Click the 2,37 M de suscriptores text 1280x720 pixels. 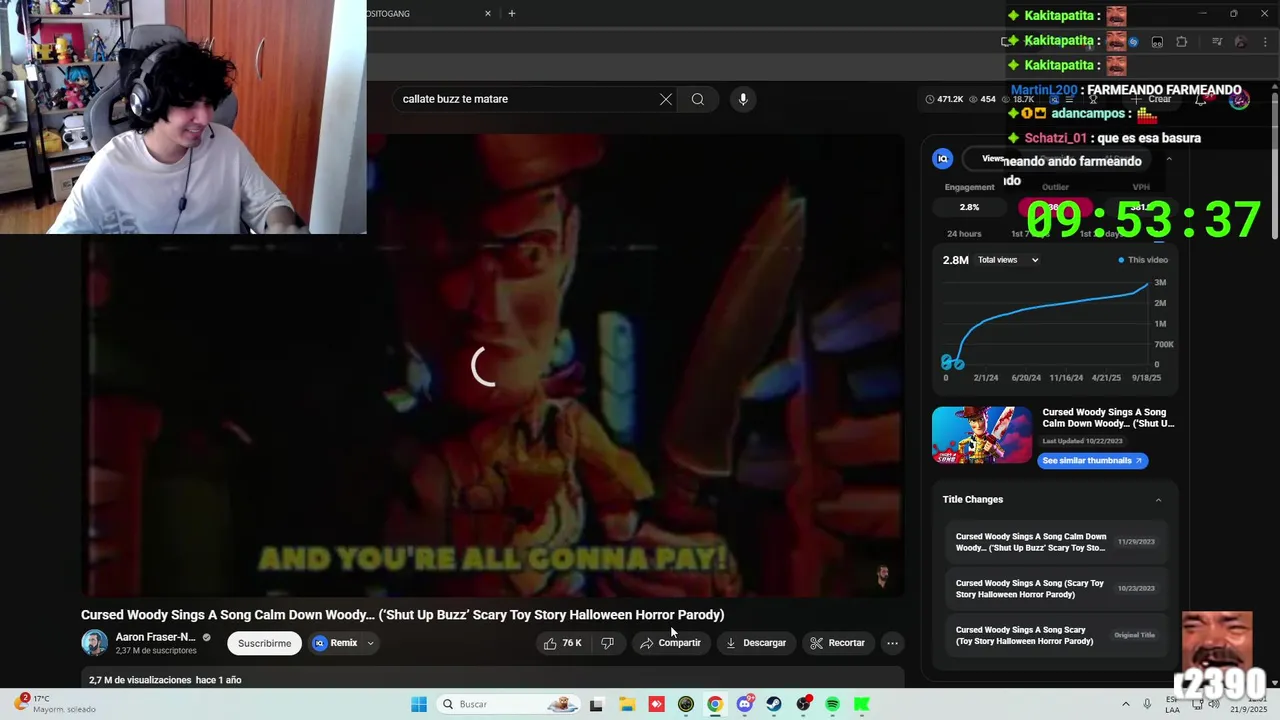[x=156, y=651]
